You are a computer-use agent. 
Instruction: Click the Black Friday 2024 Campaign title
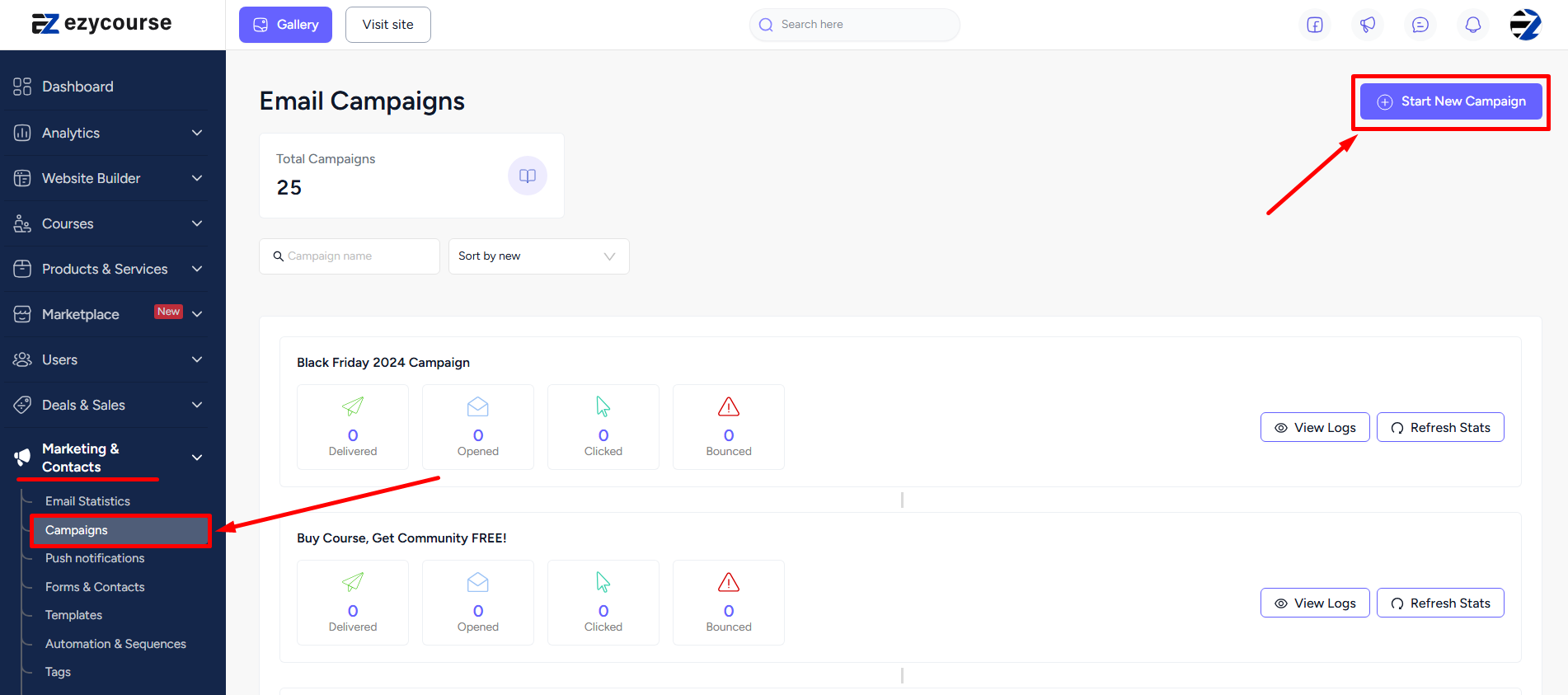pyautogui.click(x=383, y=363)
